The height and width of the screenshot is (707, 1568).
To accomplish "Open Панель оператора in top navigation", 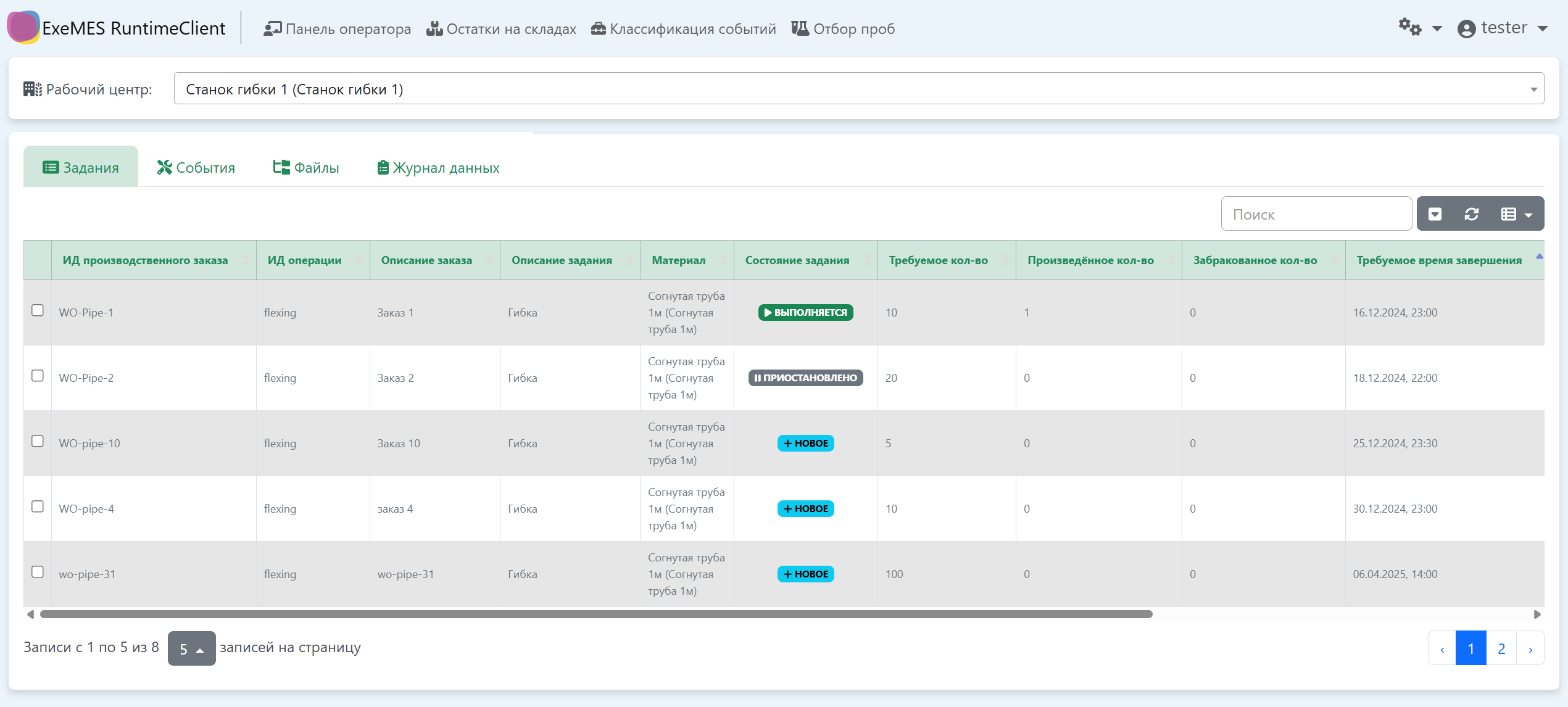I will click(x=337, y=28).
